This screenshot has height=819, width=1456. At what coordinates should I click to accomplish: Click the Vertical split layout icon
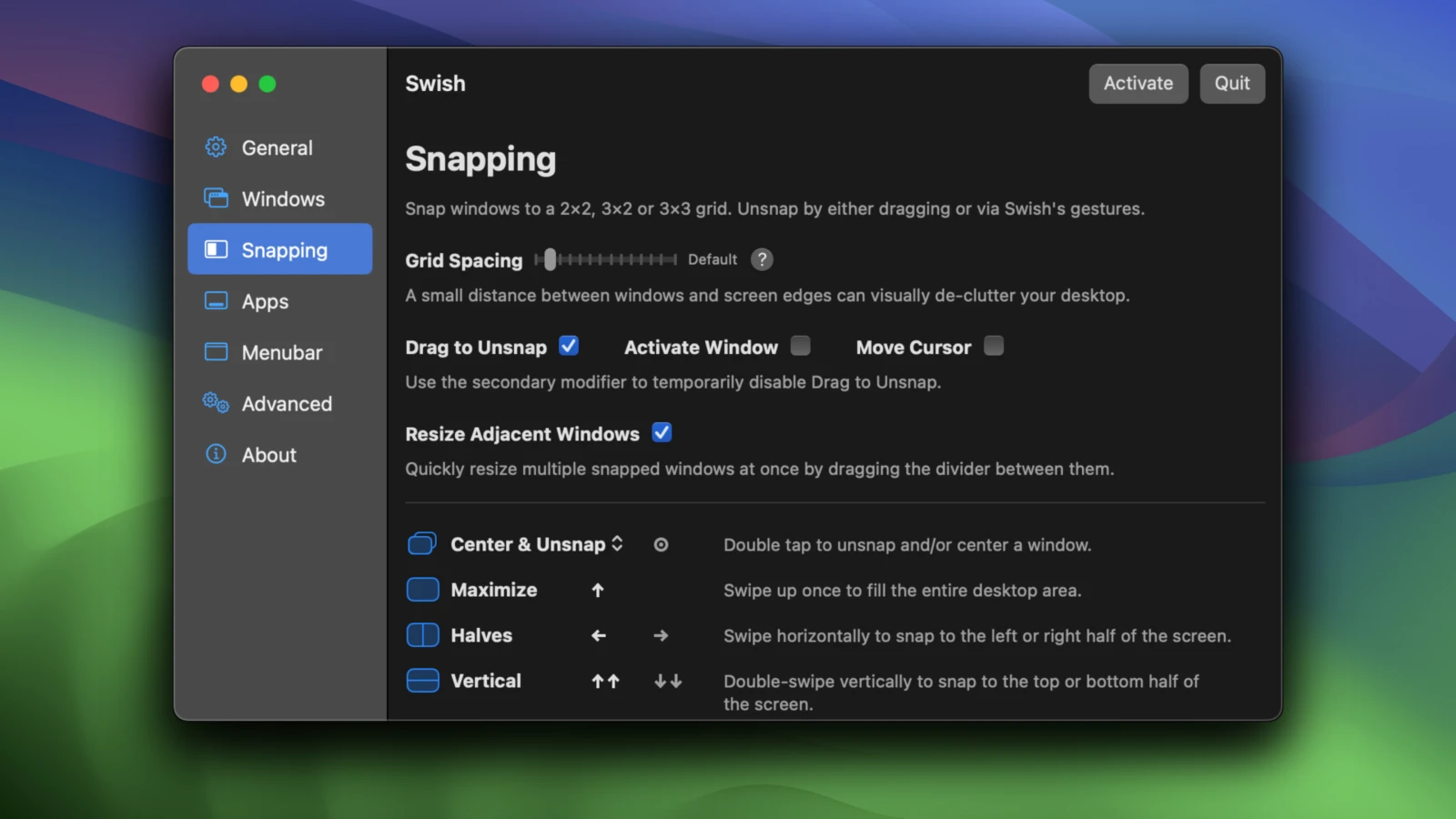point(422,681)
